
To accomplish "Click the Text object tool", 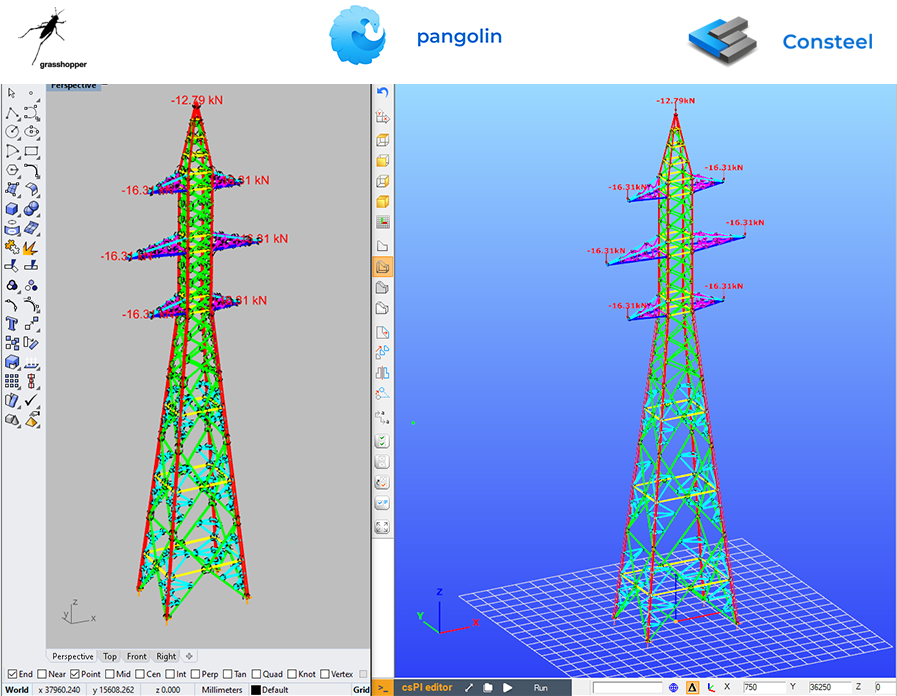I will pos(12,324).
